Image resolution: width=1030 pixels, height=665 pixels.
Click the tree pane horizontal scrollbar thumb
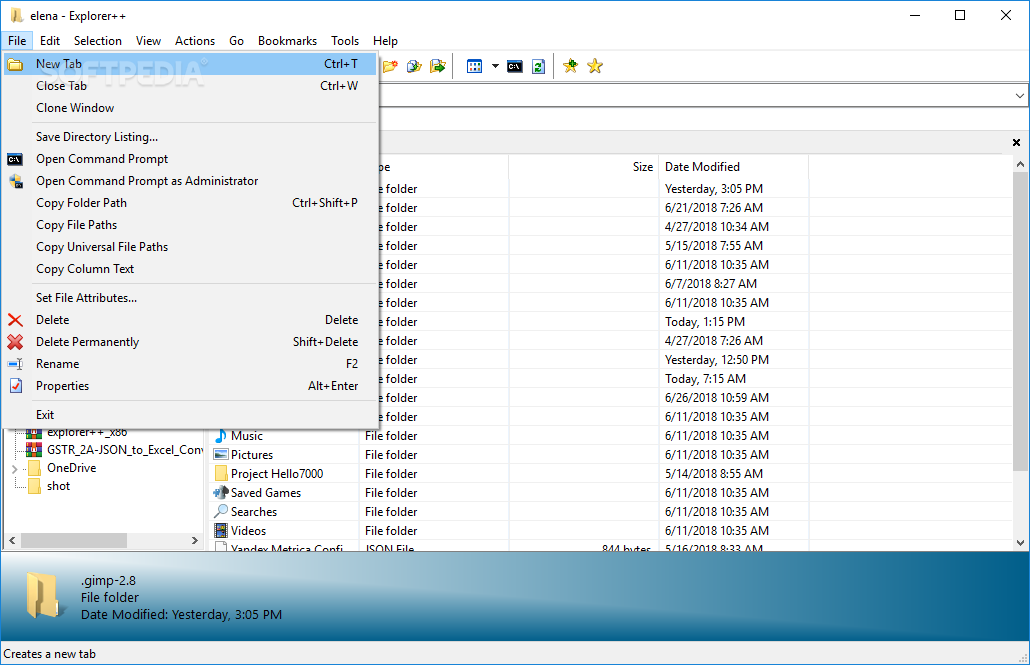pyautogui.click(x=74, y=541)
